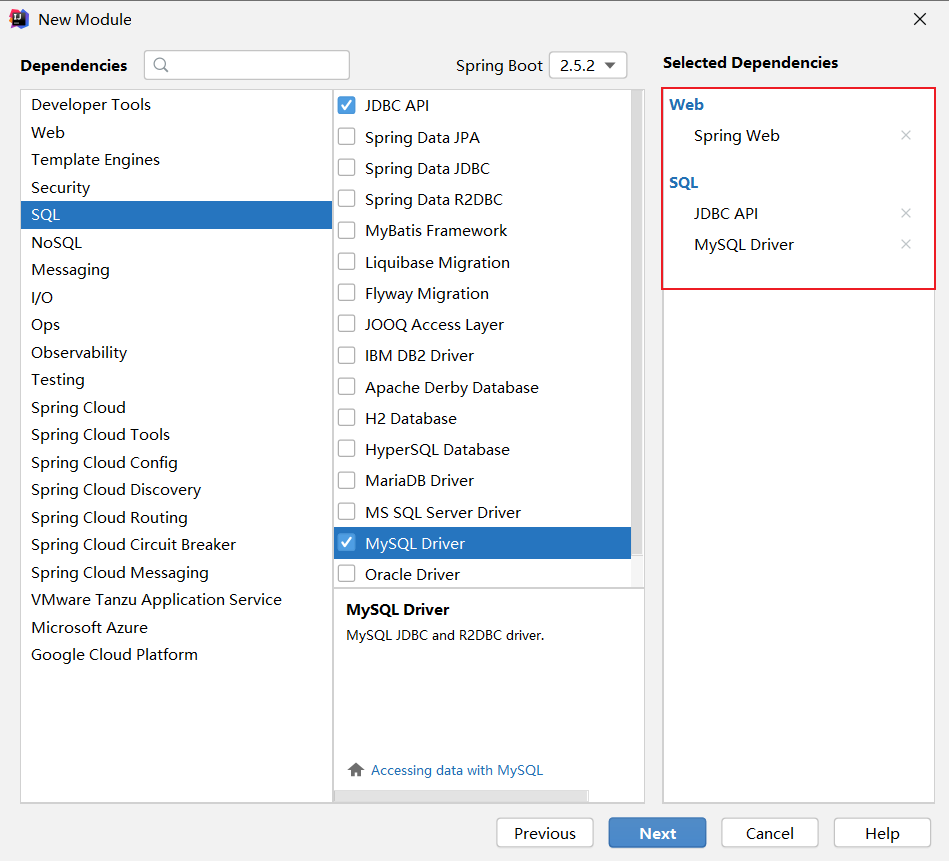Open Spring Cloud Config category
Image resolution: width=949 pixels, height=861 pixels.
[176, 463]
